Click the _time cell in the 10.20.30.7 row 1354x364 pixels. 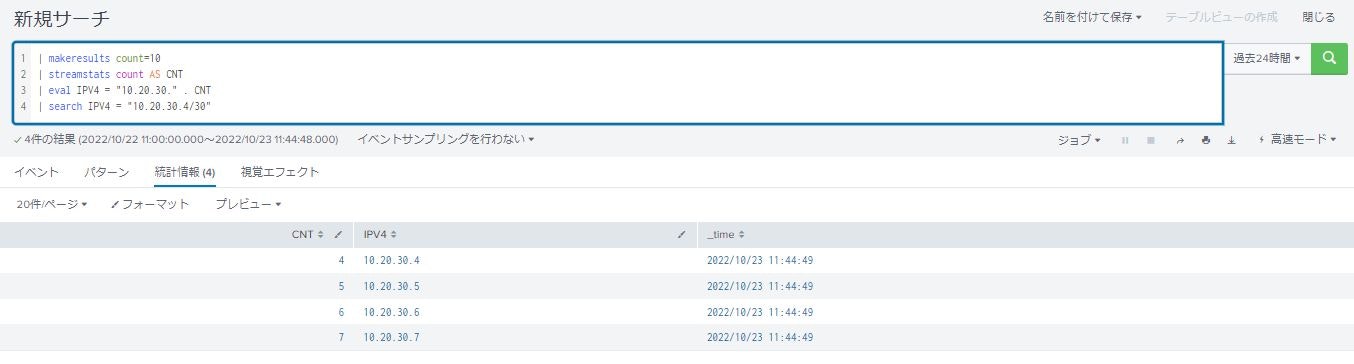click(x=760, y=337)
